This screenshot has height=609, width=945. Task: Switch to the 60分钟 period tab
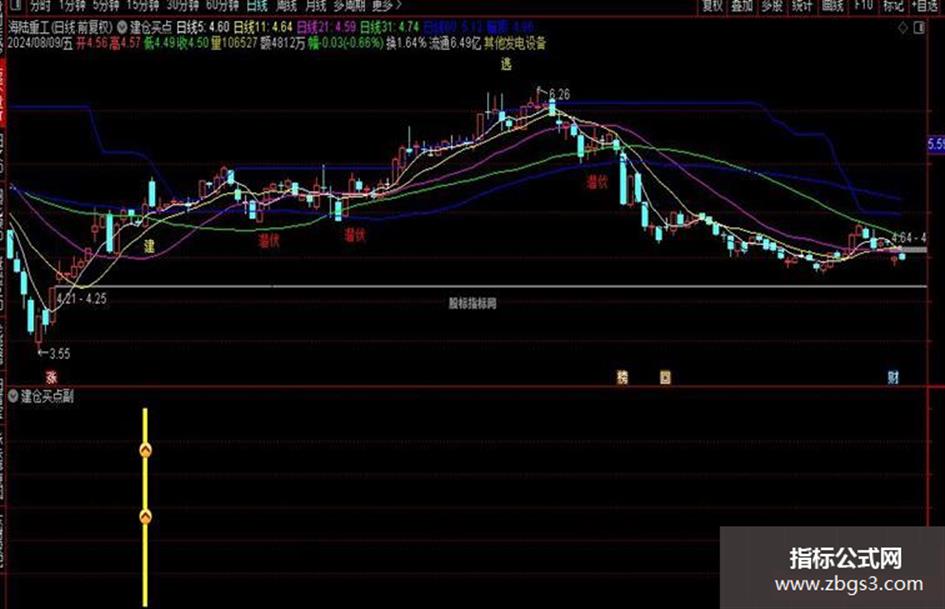[x=222, y=5]
